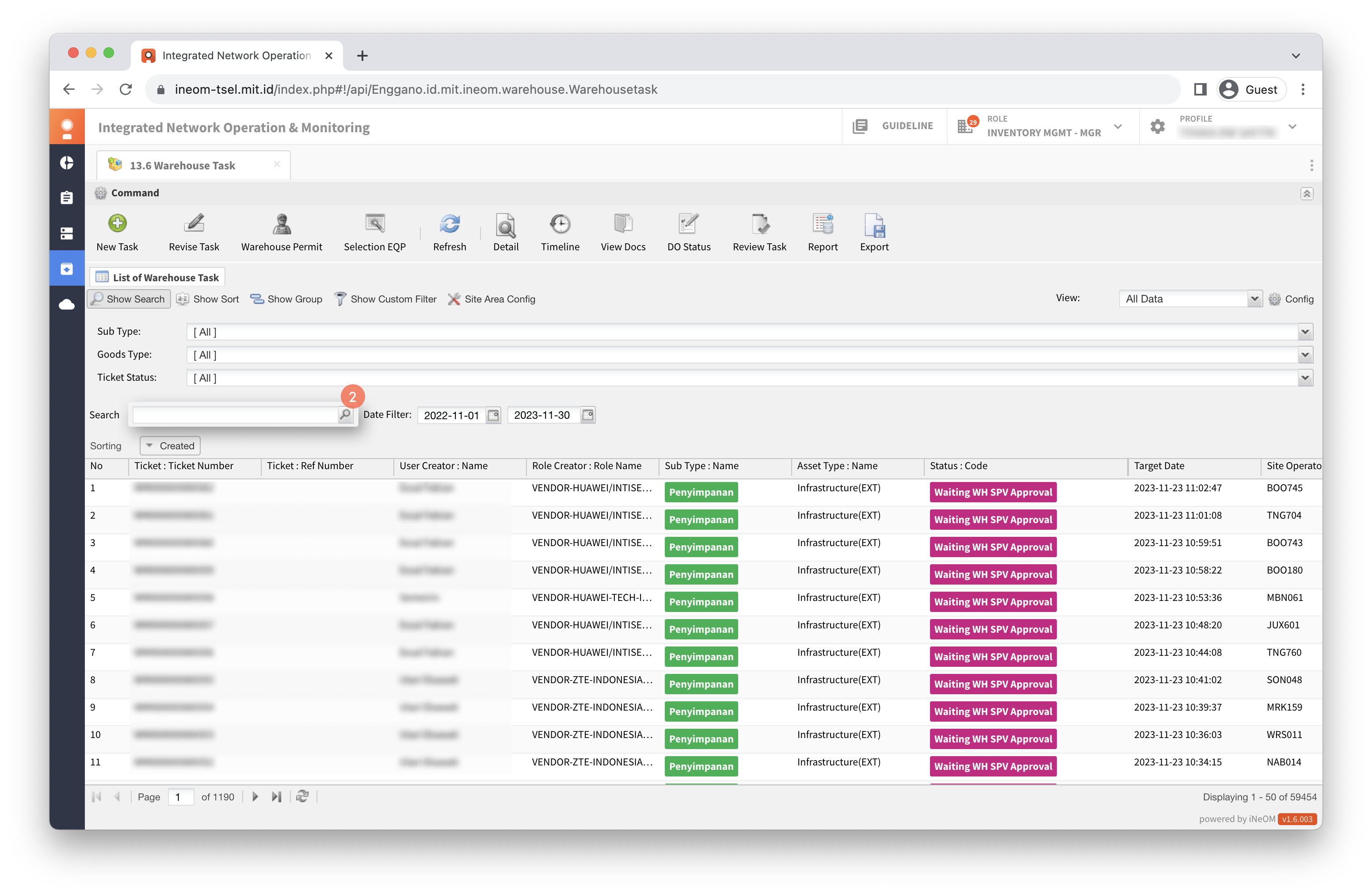Collapse the Command panel
Viewport: 1372px width, 895px height.
(1306, 193)
